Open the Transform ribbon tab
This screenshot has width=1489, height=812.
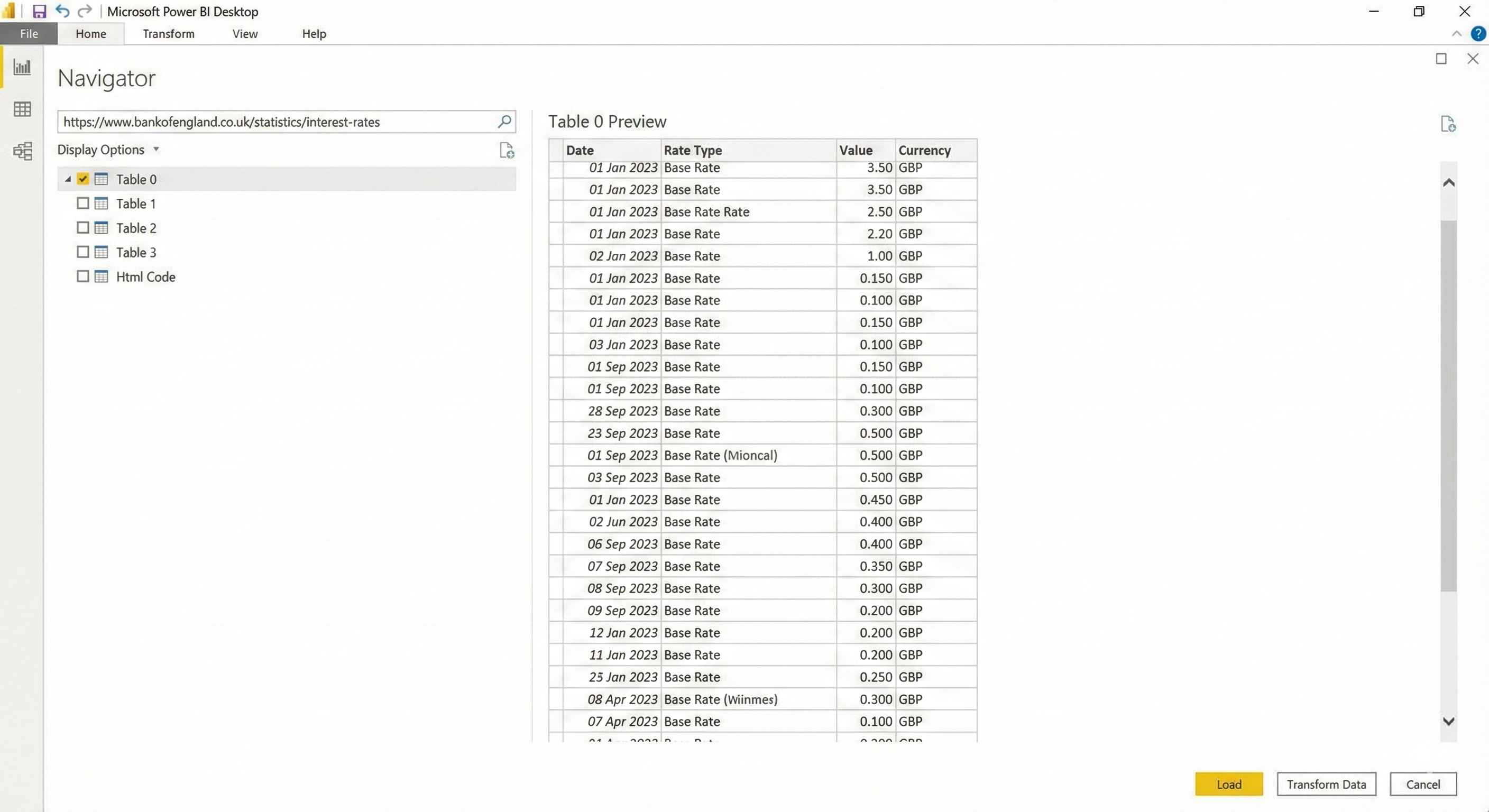[x=168, y=33]
